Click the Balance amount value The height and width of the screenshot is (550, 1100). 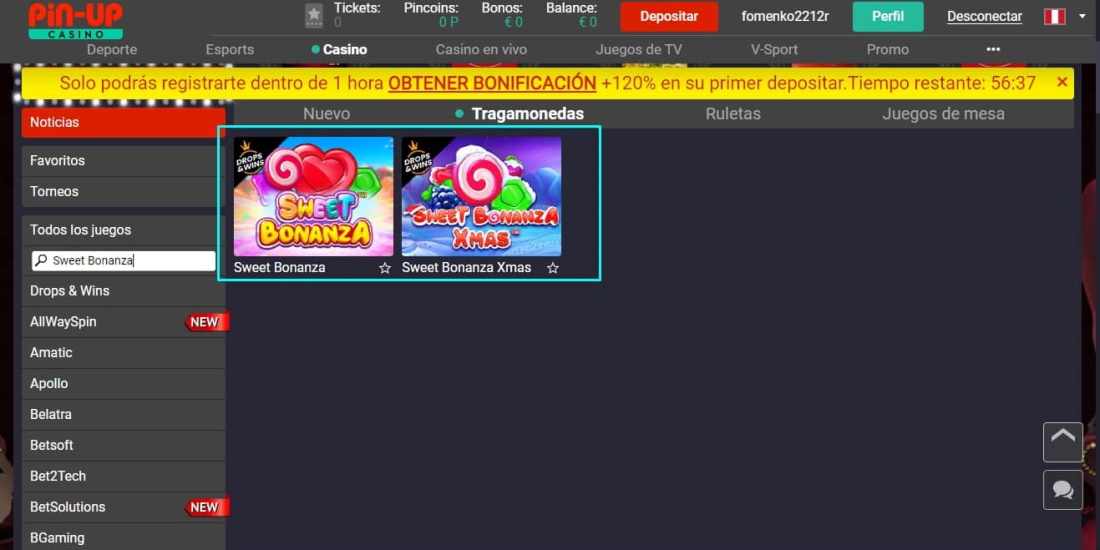click(x=588, y=22)
